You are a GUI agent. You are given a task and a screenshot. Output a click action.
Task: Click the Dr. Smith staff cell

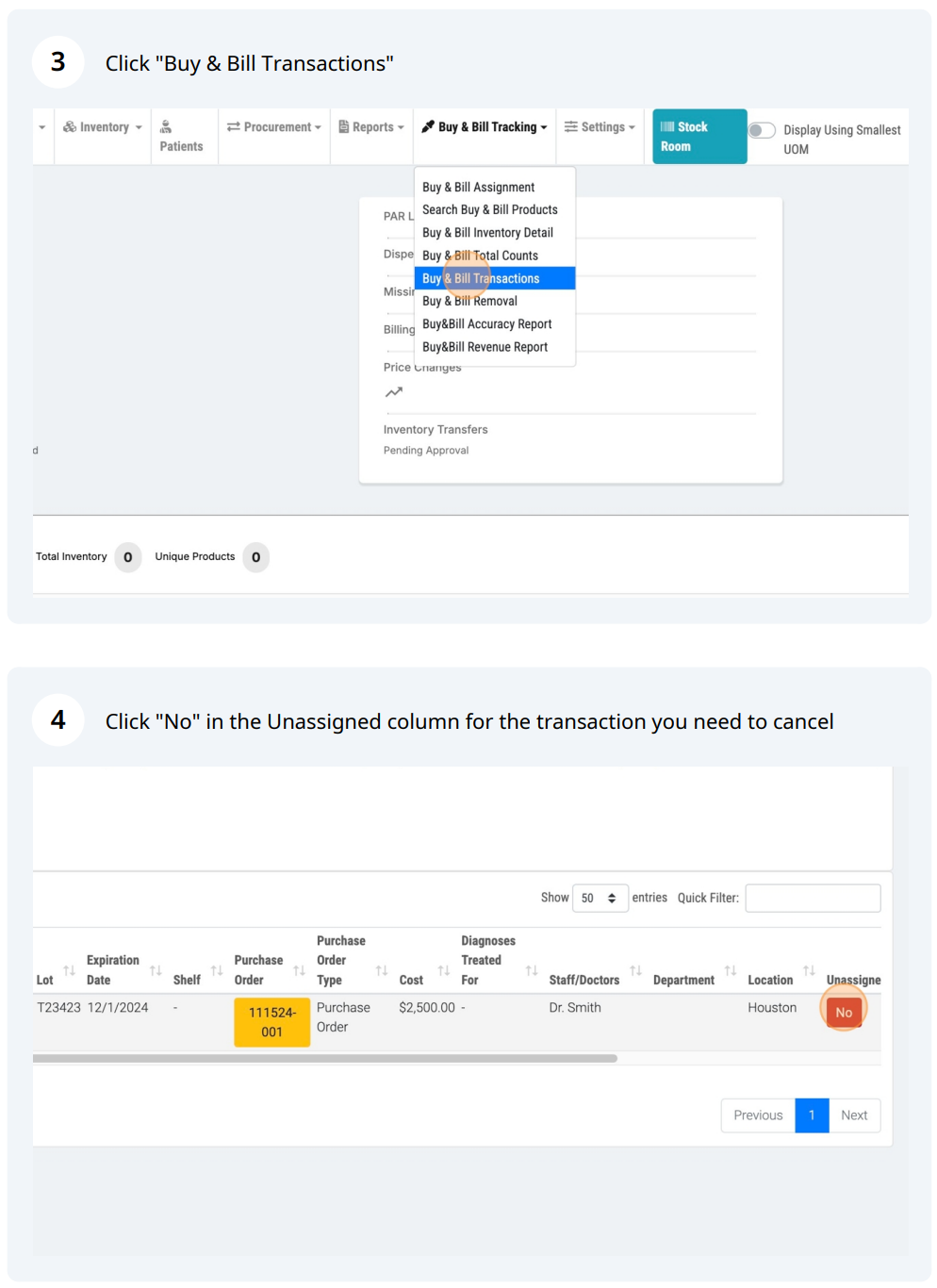pyautogui.click(x=575, y=1007)
